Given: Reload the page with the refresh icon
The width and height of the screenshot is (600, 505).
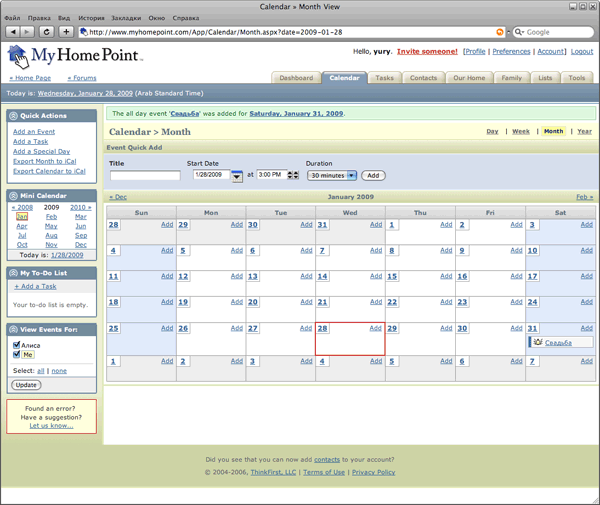Looking at the screenshot, I should click(46, 32).
